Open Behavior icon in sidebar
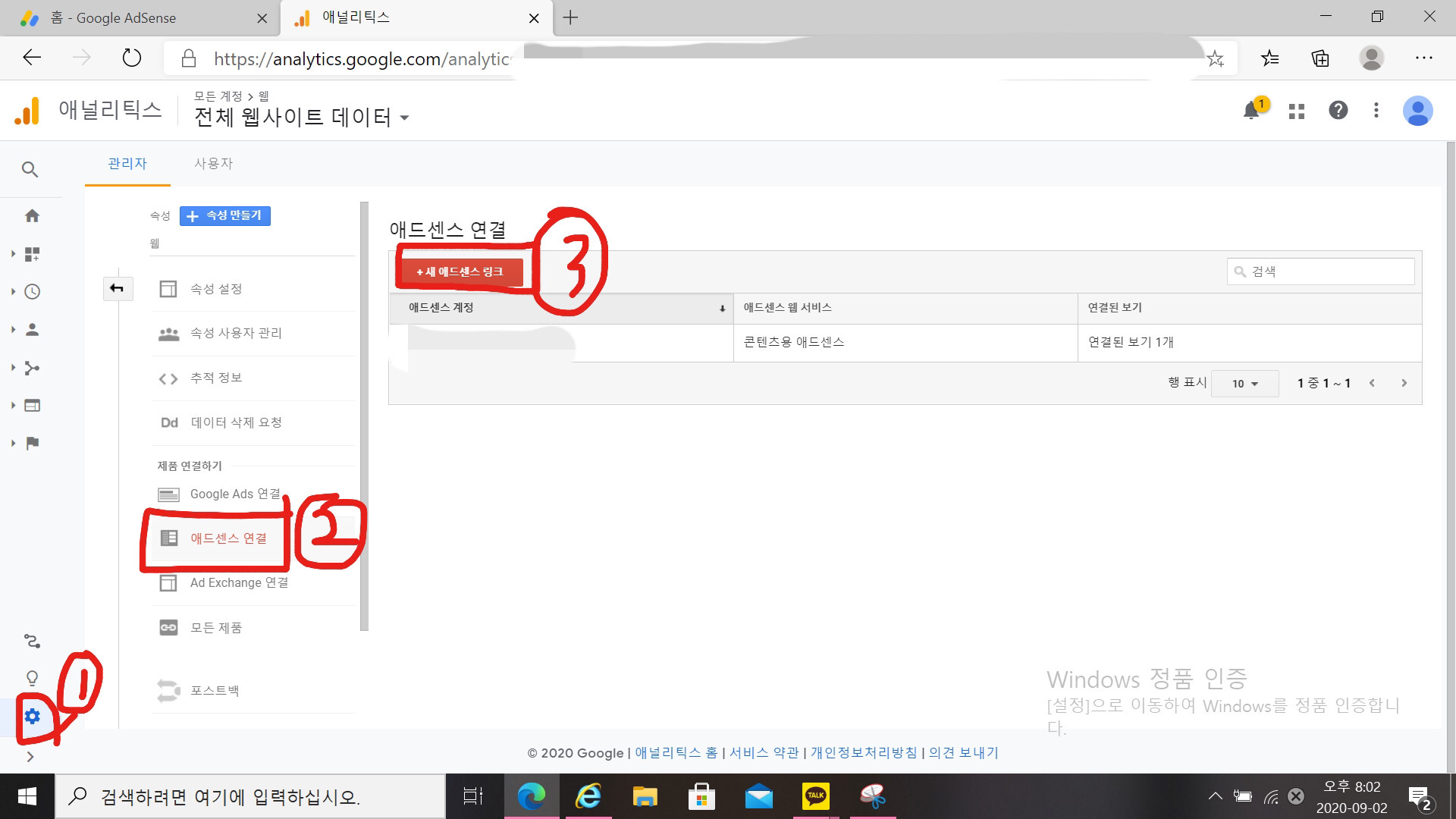 point(32,406)
